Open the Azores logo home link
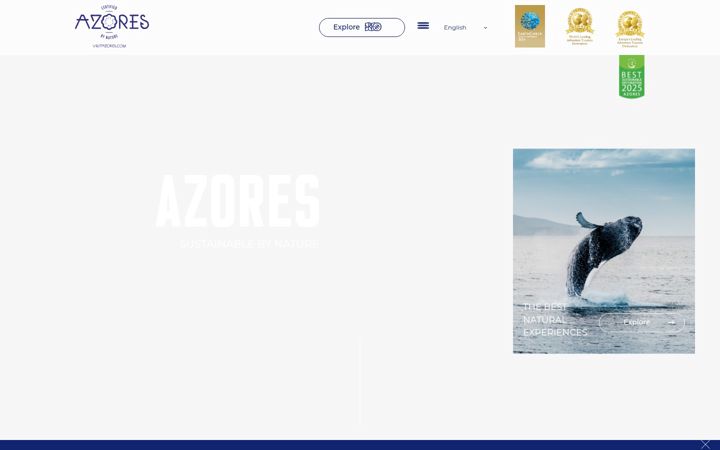 click(112, 26)
